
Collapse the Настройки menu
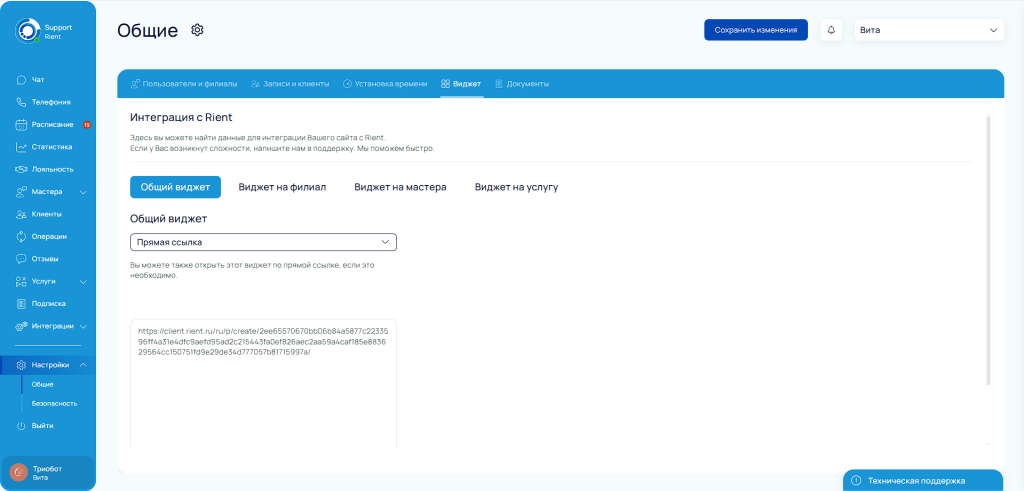click(x=83, y=365)
